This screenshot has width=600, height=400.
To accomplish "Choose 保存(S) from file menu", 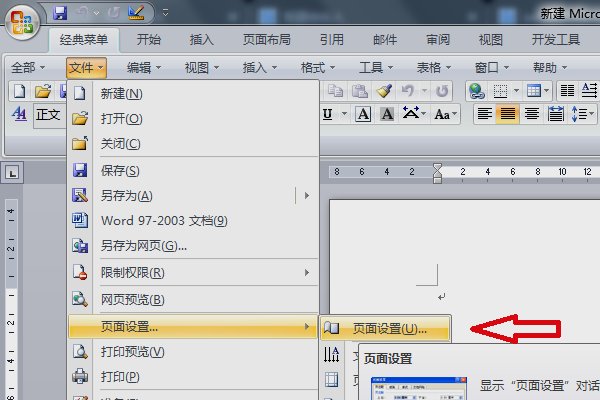I will coord(193,170).
